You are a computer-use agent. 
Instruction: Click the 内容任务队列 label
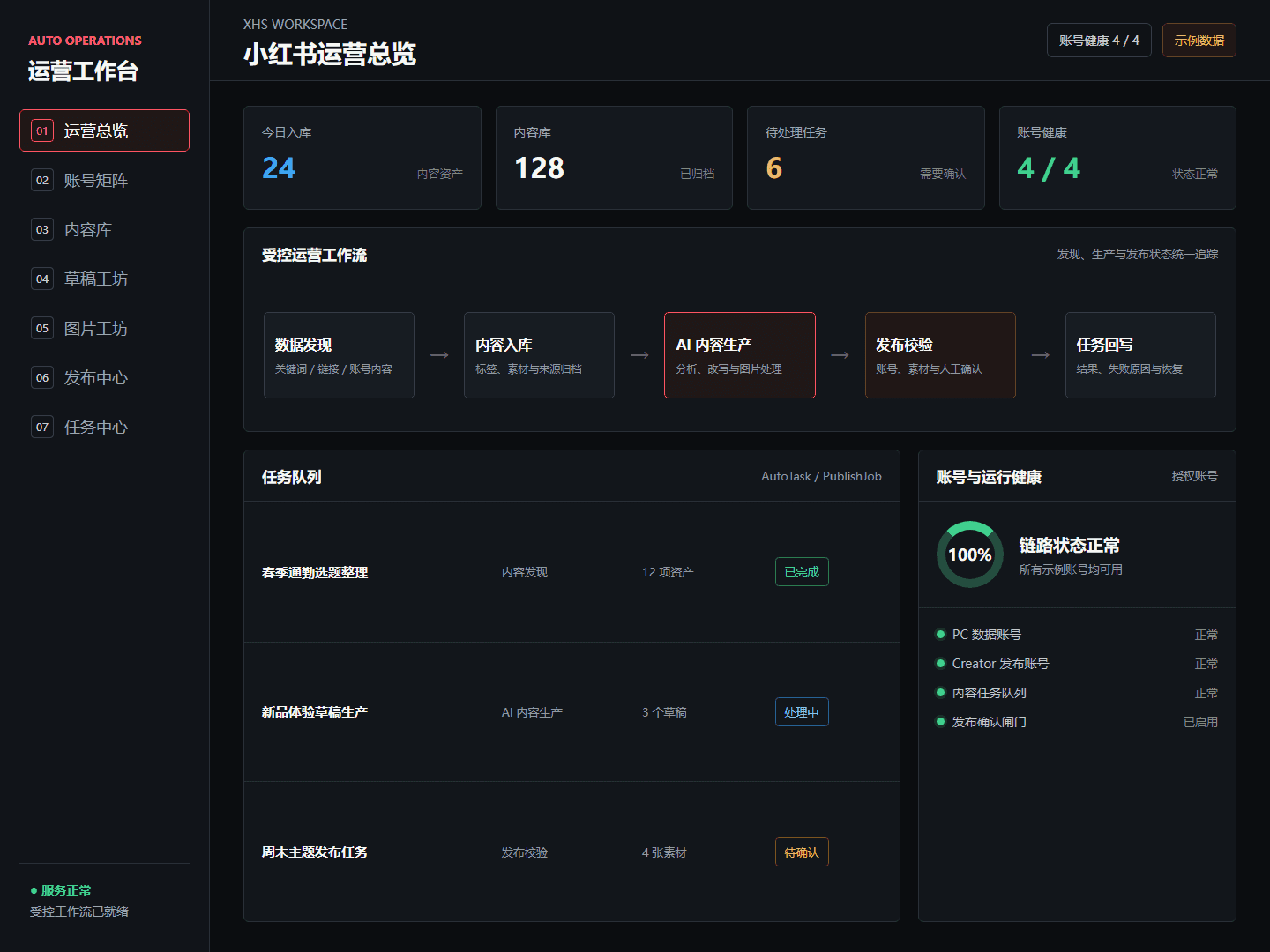(x=990, y=693)
